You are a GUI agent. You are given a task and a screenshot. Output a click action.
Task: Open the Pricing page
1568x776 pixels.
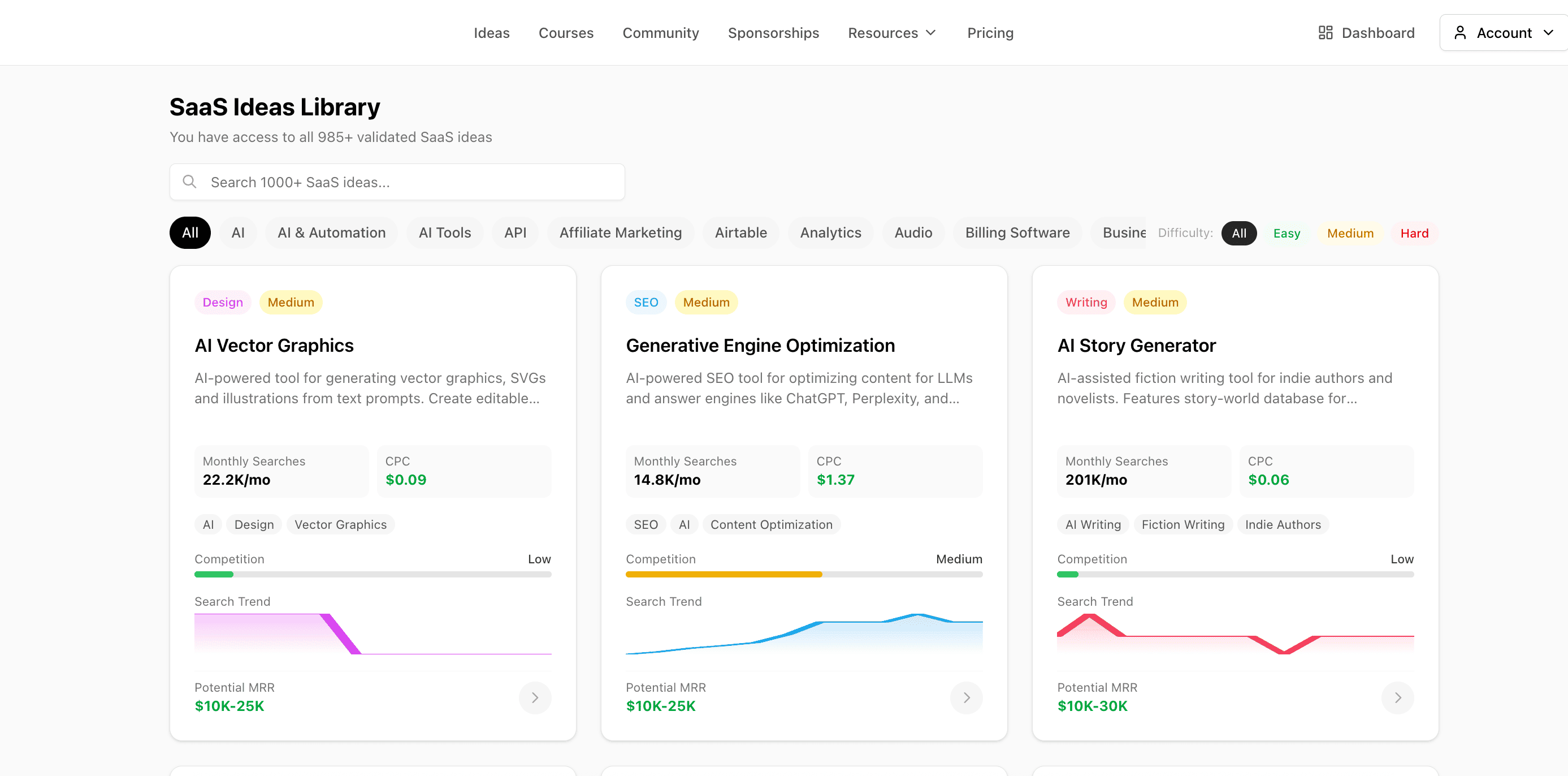[x=990, y=32]
